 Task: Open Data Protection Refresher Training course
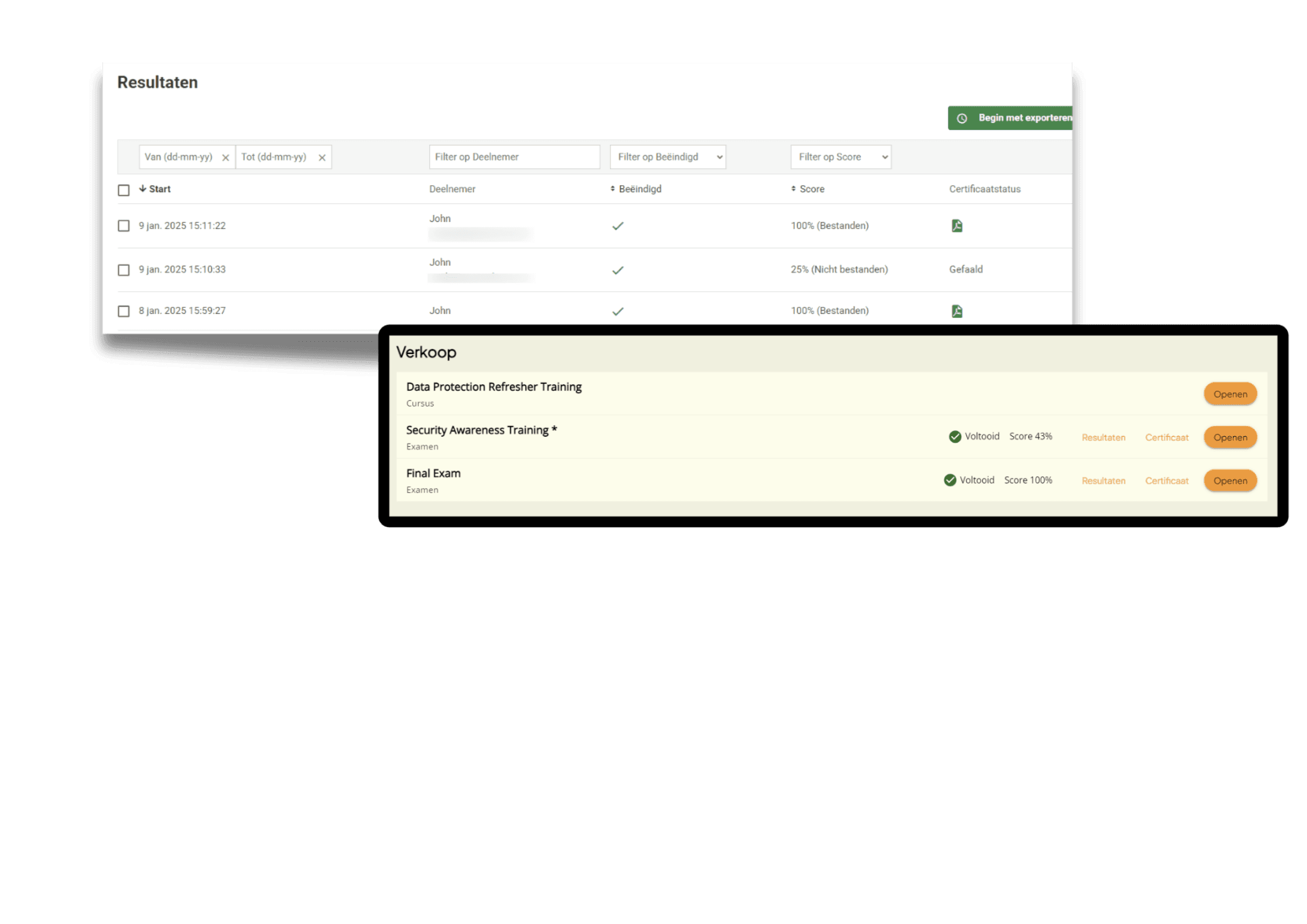[x=1230, y=394]
